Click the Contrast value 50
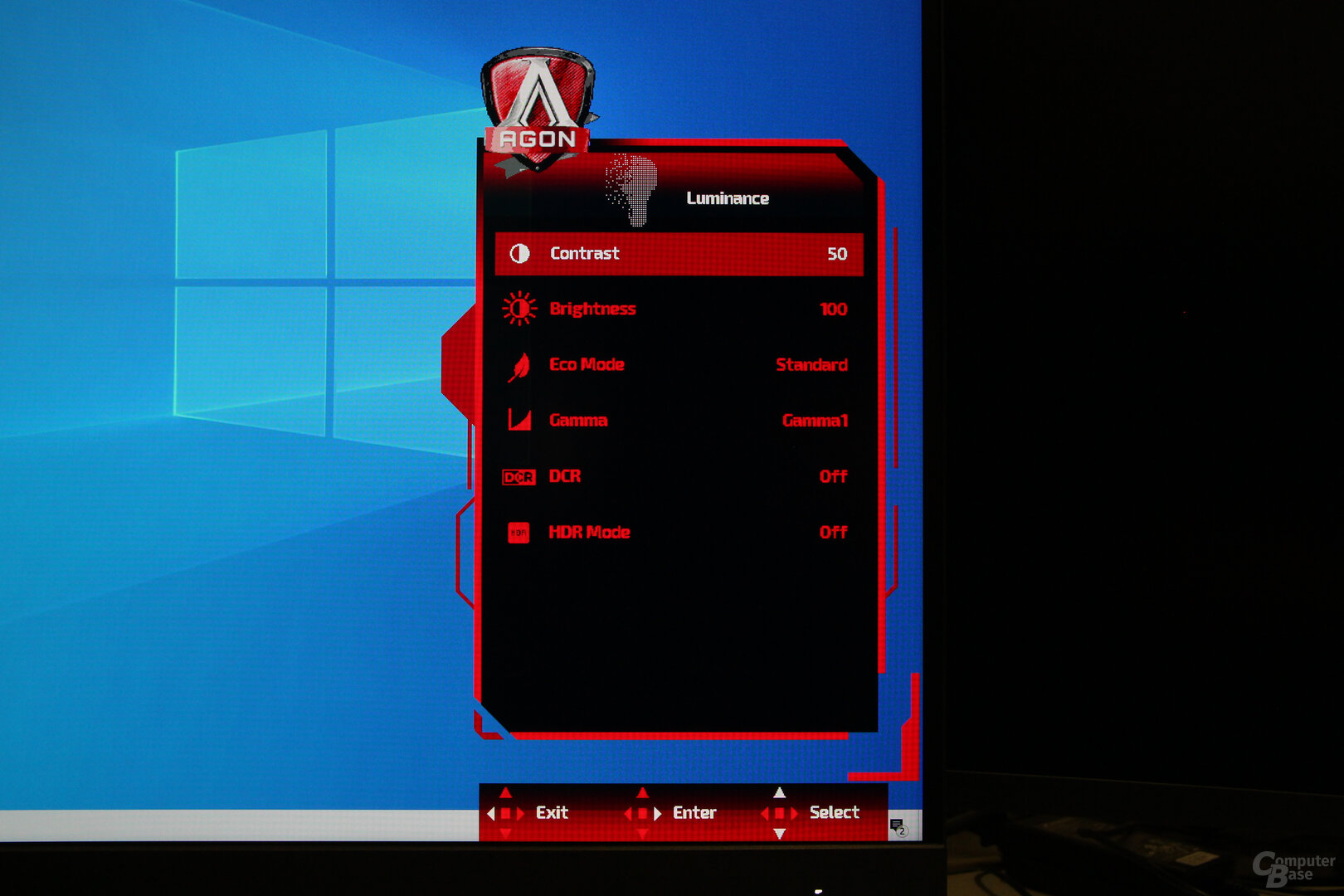 point(837,254)
